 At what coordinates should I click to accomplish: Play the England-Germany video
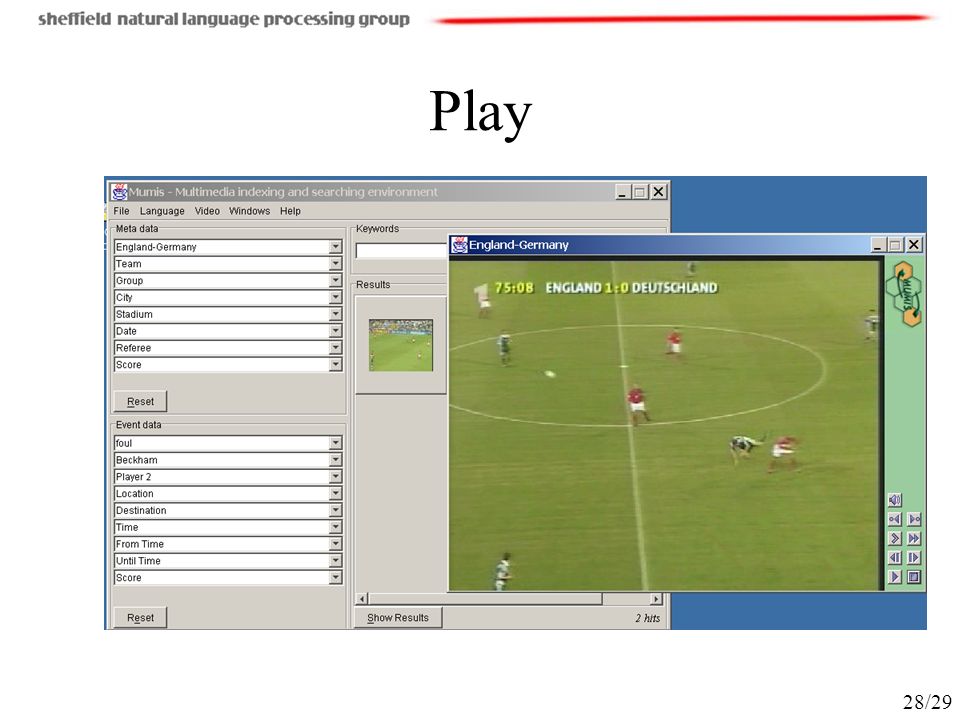(x=894, y=576)
